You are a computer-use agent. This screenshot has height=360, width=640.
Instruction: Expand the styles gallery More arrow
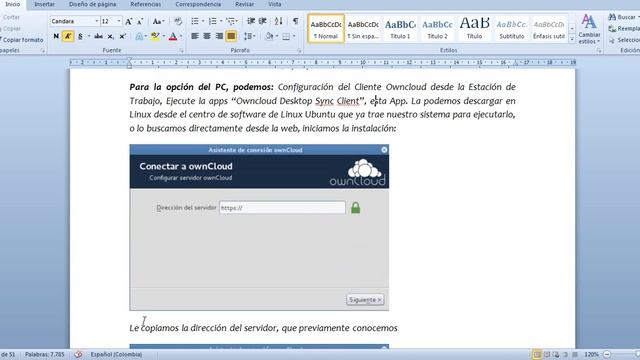coord(572,39)
